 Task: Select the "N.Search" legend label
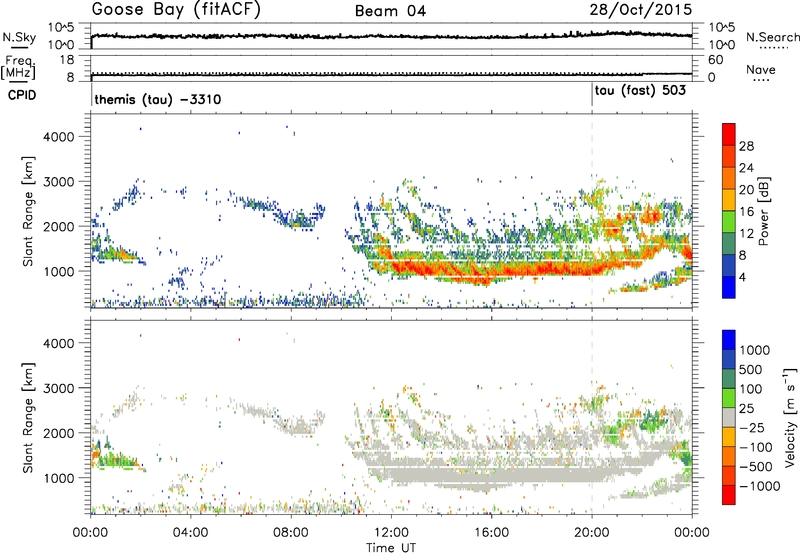coord(772,37)
